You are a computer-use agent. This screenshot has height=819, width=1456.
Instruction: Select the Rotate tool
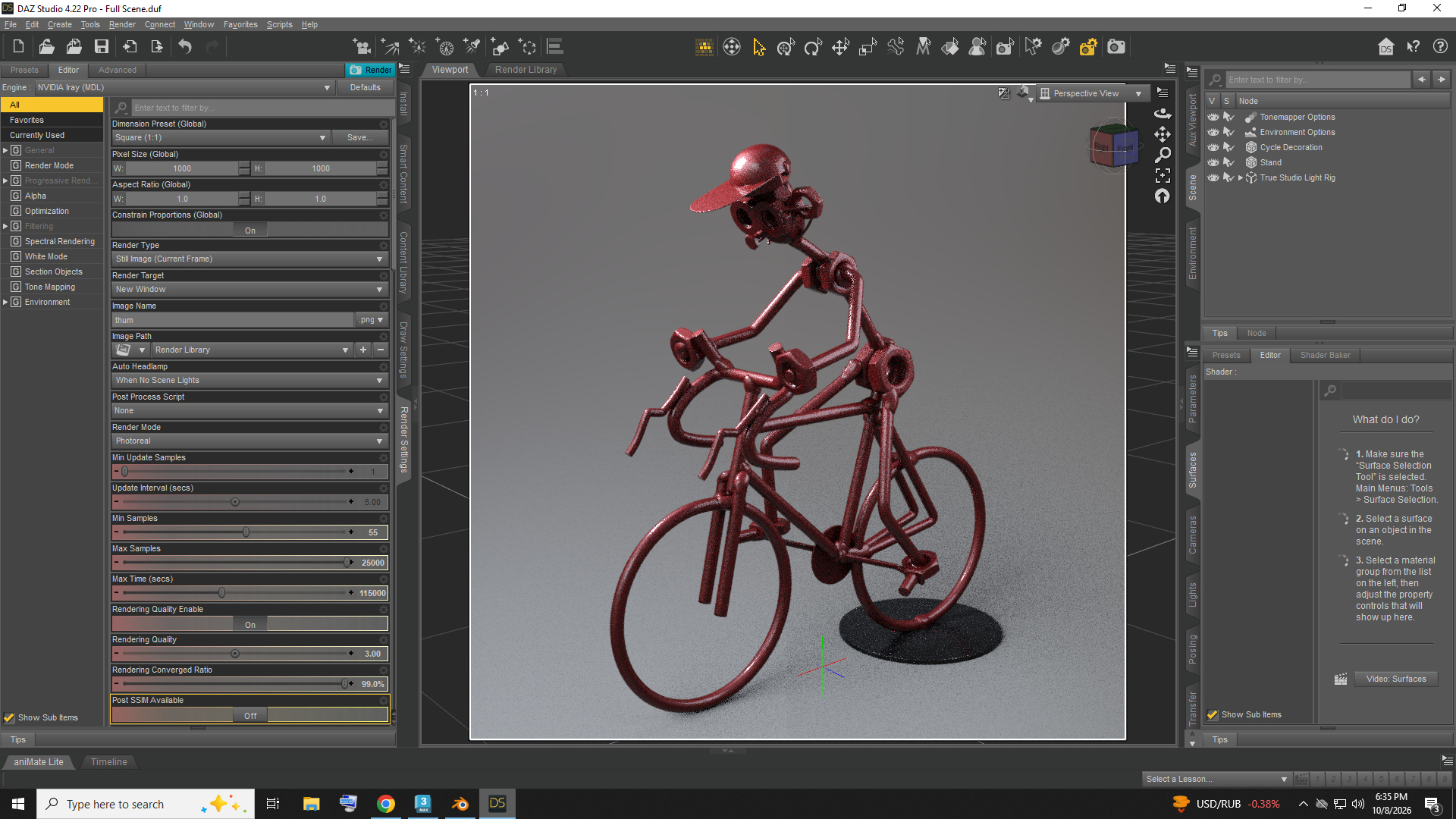click(x=813, y=47)
